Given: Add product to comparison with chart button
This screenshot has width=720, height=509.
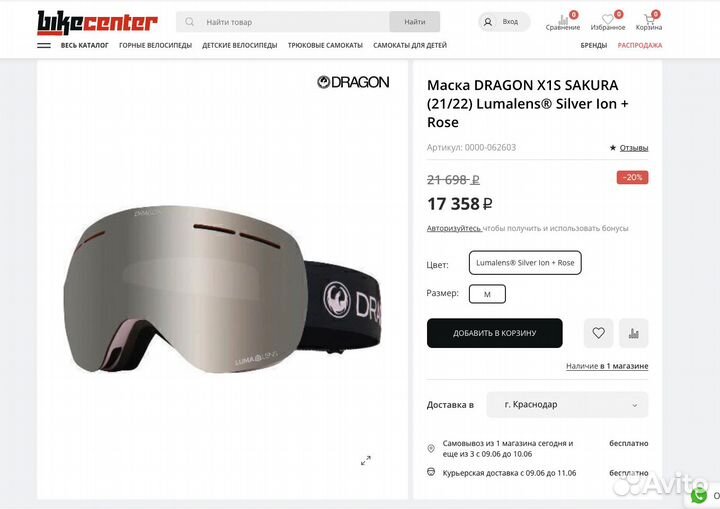Looking at the screenshot, I should (x=634, y=333).
